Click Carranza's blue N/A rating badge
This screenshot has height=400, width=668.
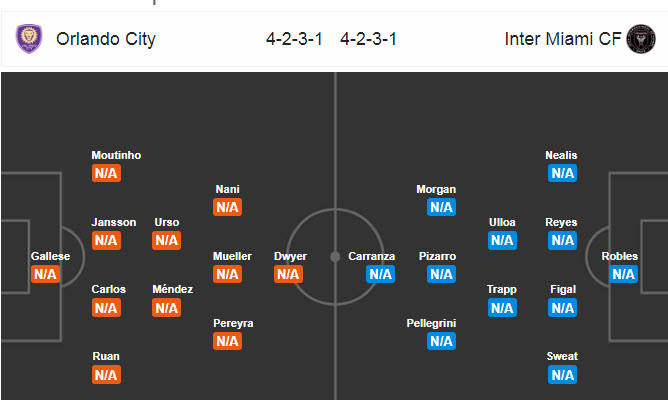point(380,274)
